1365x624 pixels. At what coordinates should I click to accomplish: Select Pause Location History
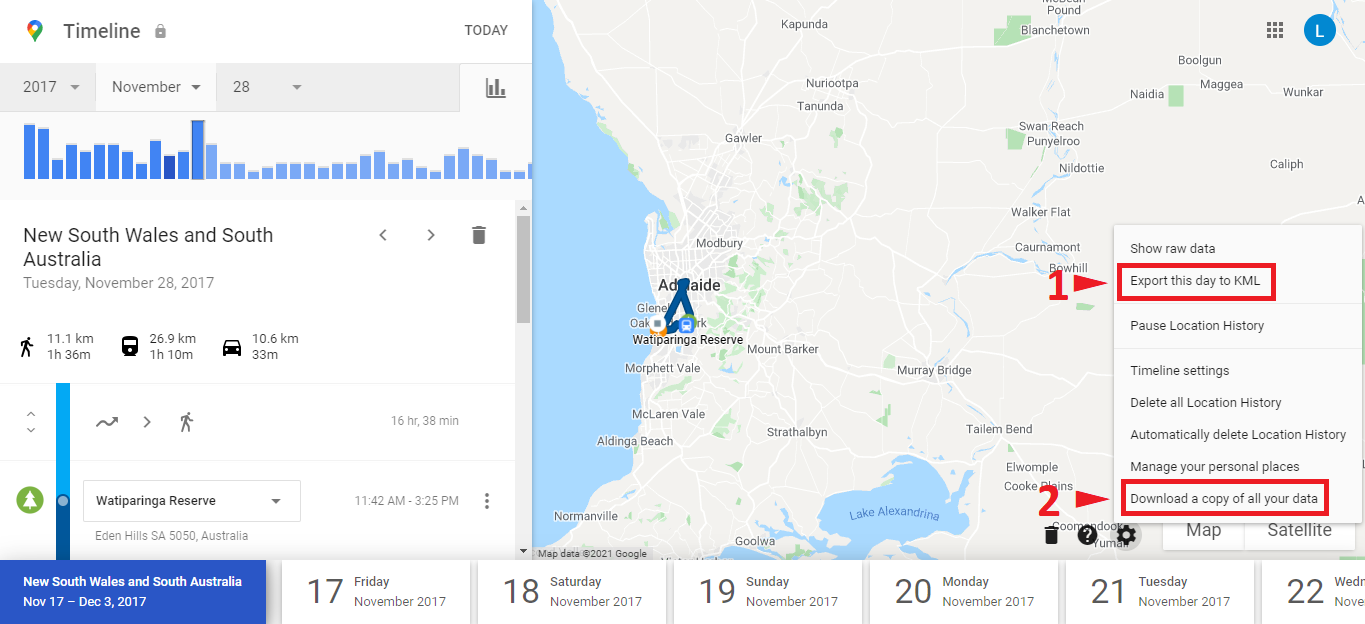[1238, 325]
